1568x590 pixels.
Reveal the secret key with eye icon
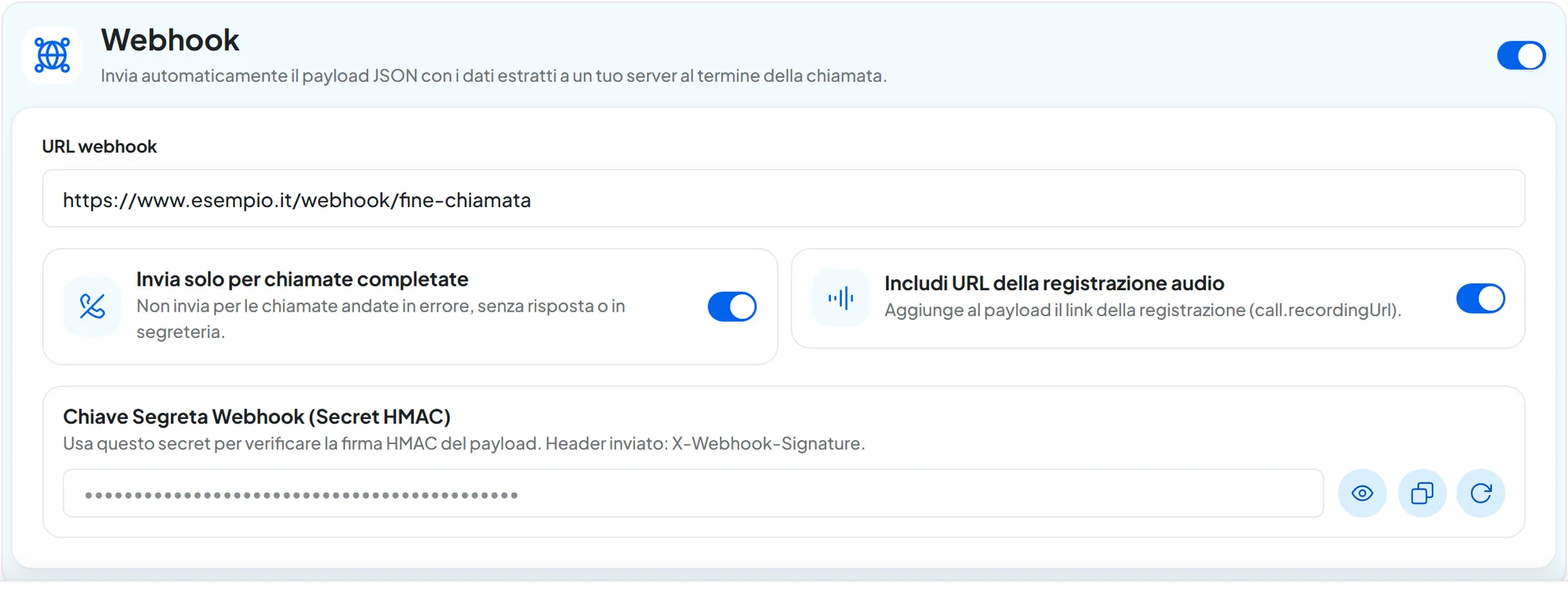[1363, 493]
